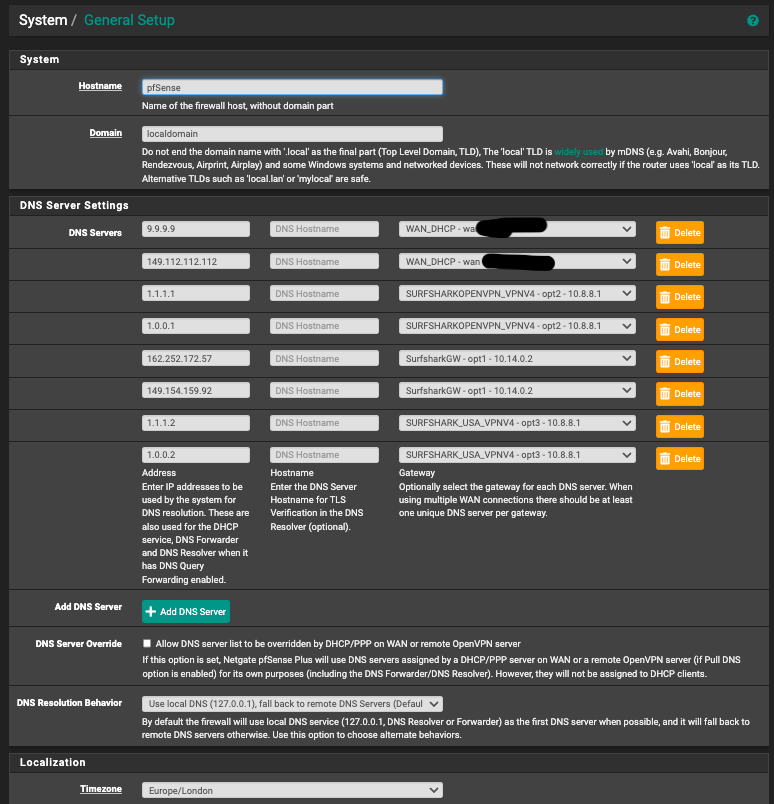The image size is (774, 804).
Task: Click the 9.9.9.9 address field
Action: coord(196,229)
